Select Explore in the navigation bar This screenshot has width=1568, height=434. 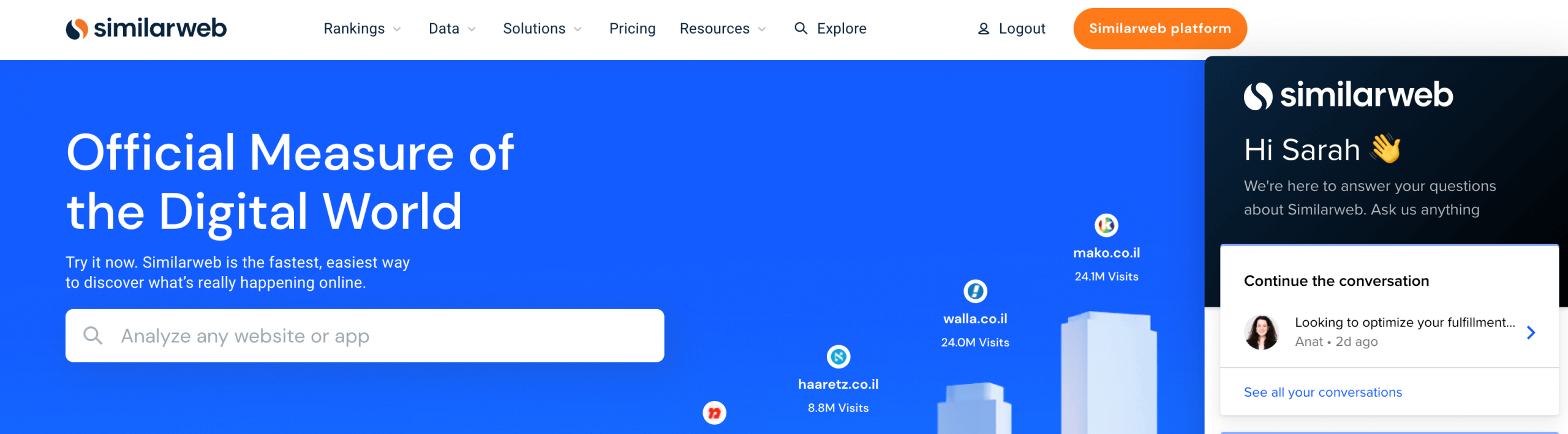pyautogui.click(x=841, y=29)
